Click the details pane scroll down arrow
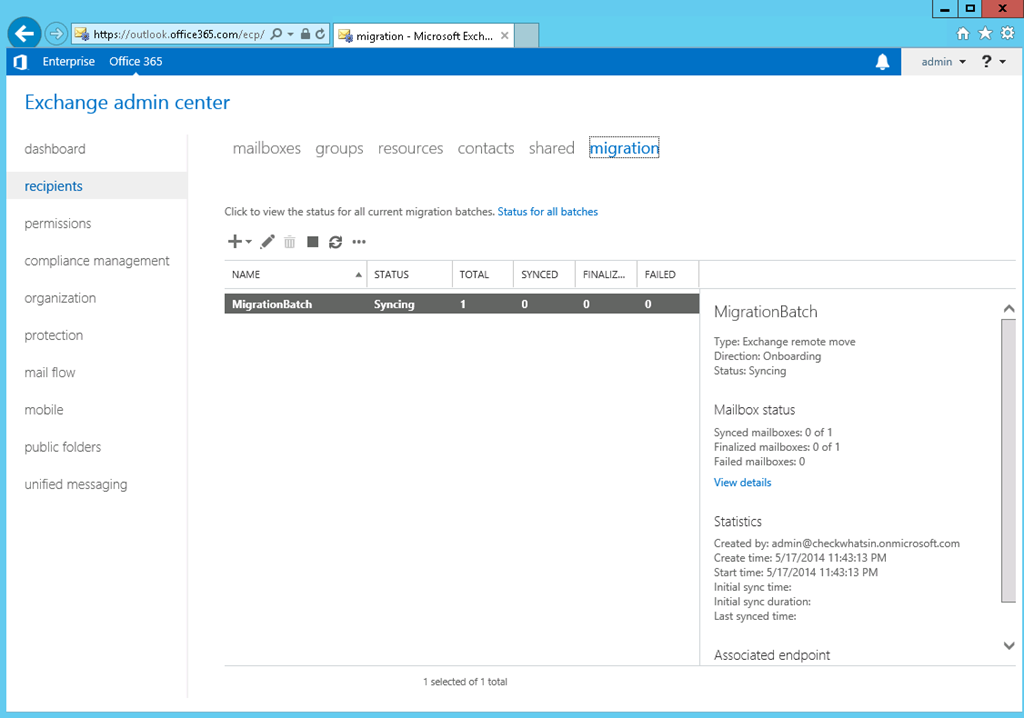The width and height of the screenshot is (1024, 718). point(1009,646)
